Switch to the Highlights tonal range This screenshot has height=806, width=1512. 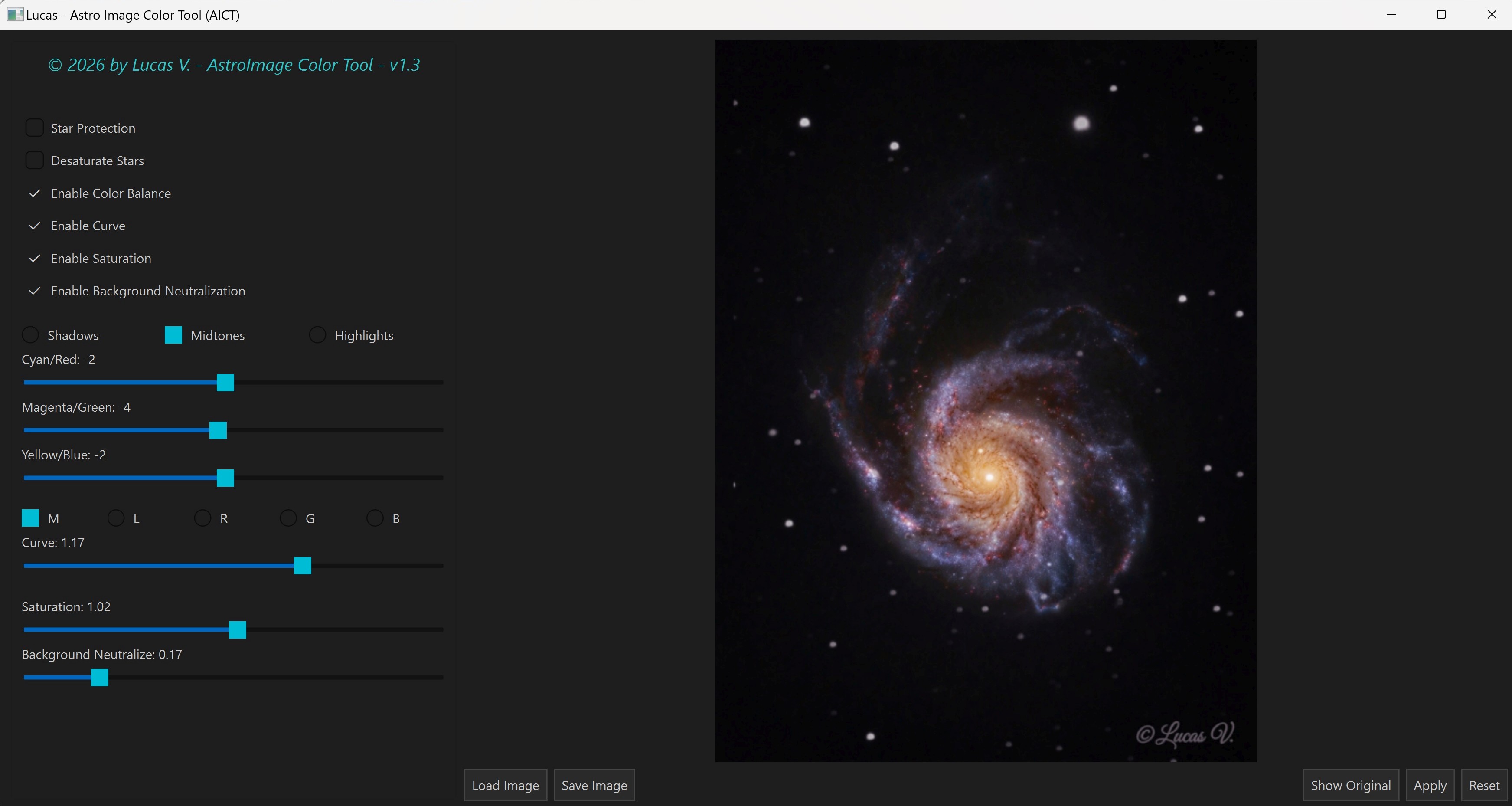tap(317, 334)
